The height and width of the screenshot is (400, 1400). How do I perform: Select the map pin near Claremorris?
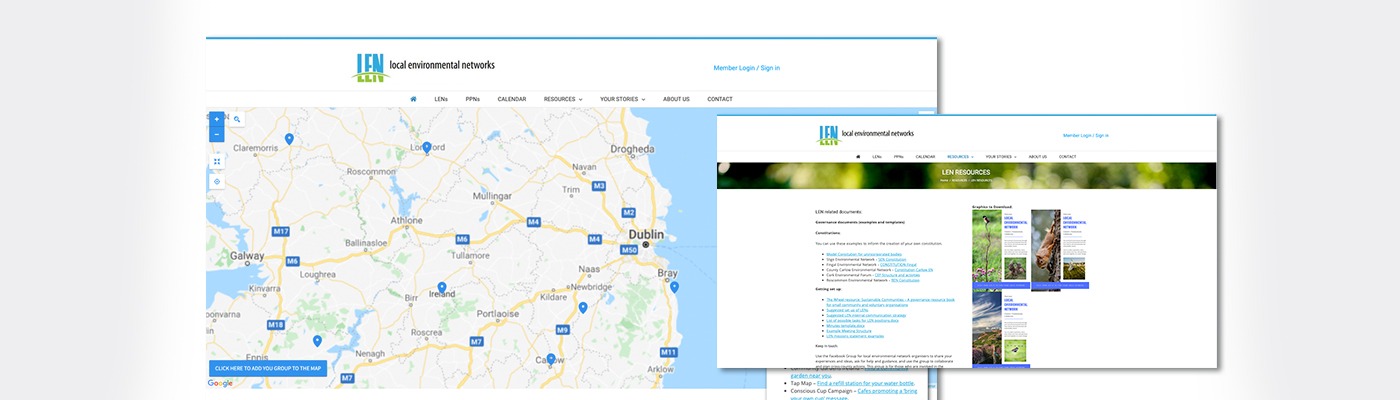(x=289, y=139)
